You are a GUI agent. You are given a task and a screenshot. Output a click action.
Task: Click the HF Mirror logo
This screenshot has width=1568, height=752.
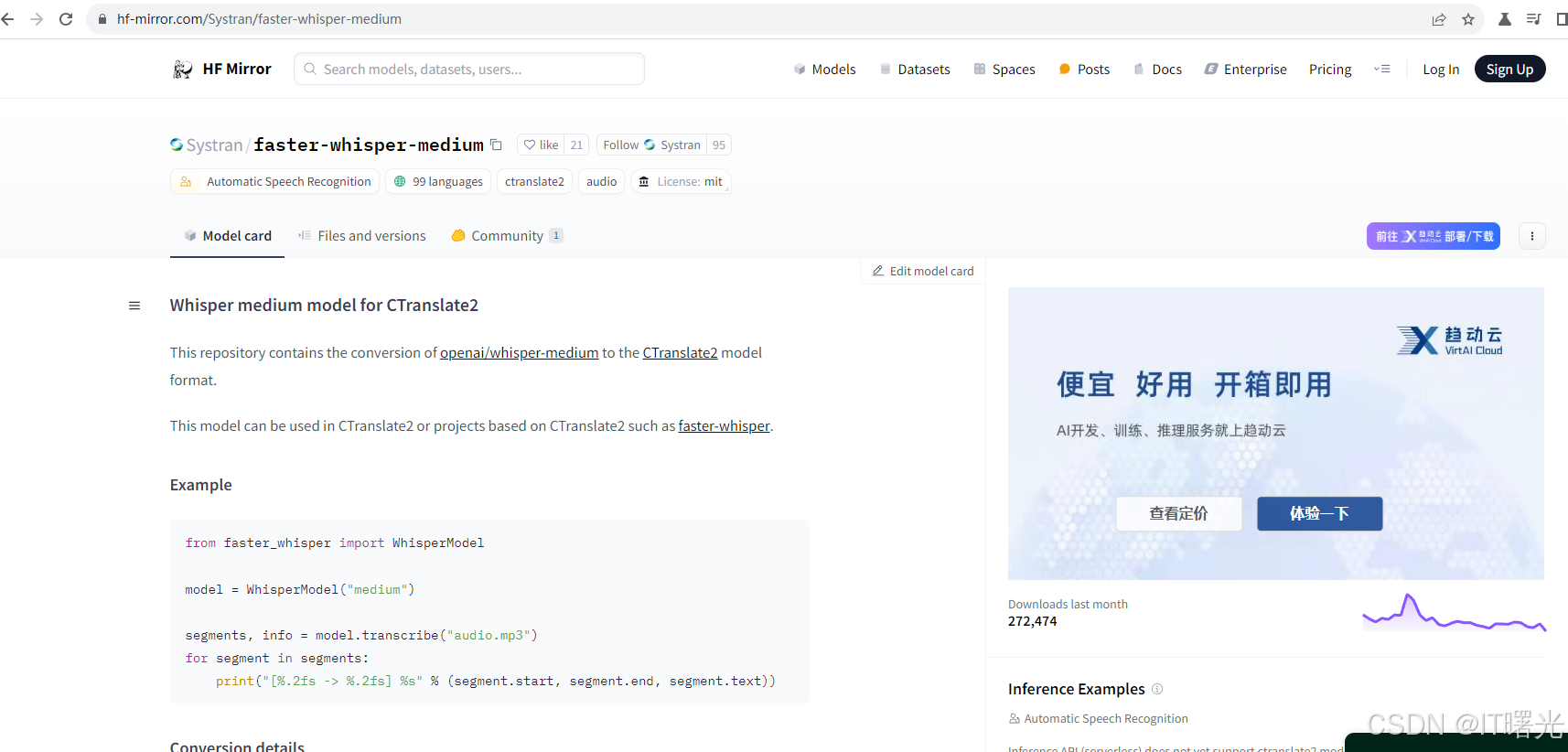[x=222, y=70]
